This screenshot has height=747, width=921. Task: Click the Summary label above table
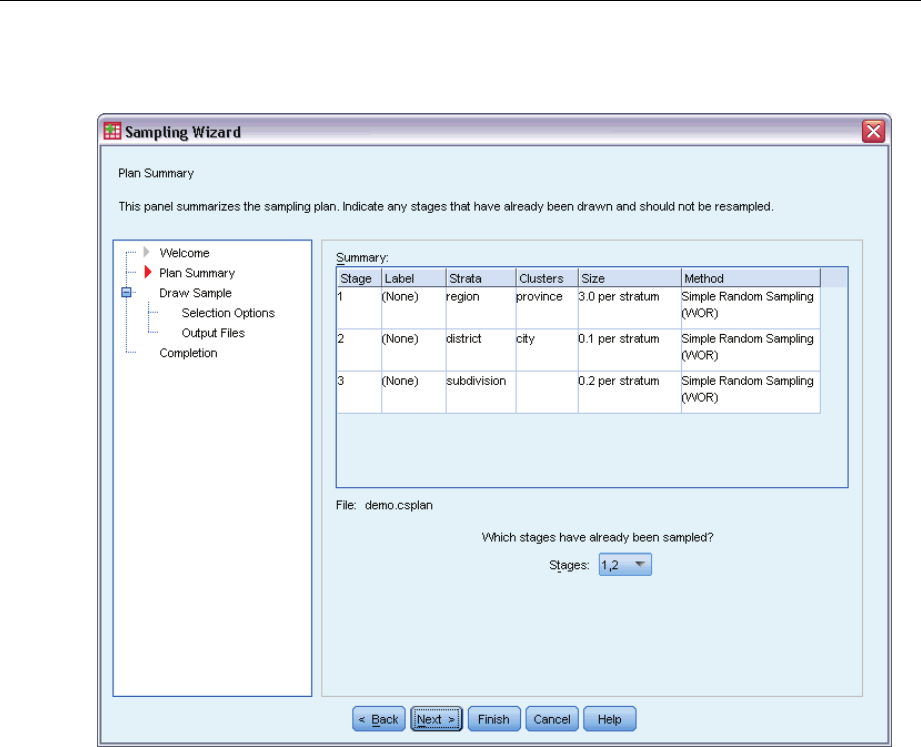click(x=362, y=257)
